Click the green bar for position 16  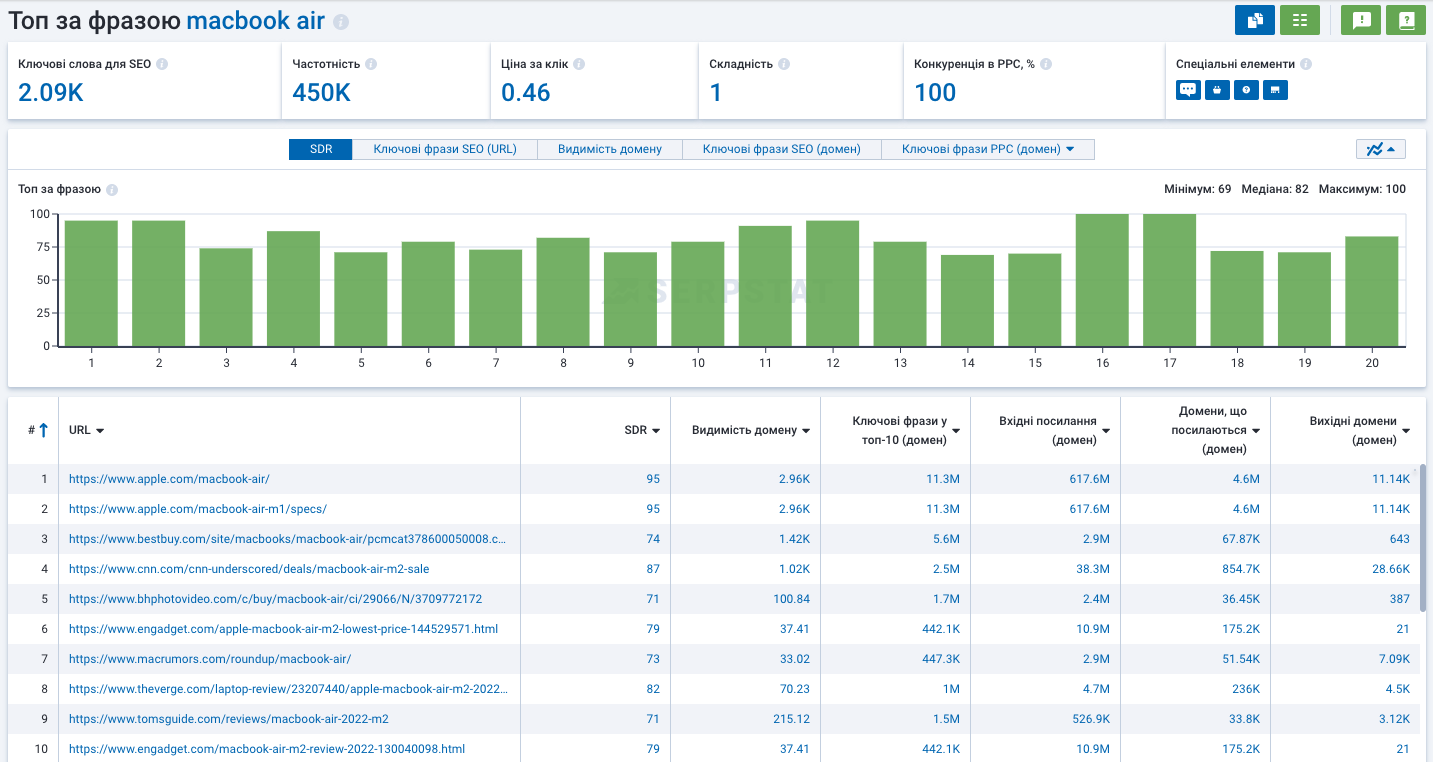click(1102, 280)
